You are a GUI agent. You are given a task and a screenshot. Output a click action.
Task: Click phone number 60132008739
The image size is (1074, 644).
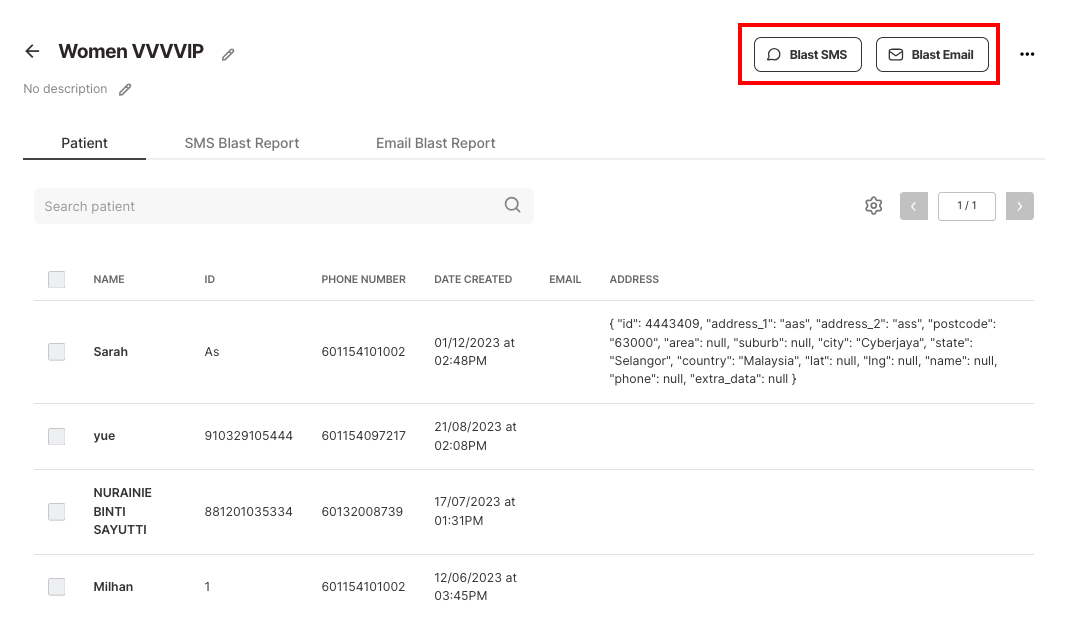tap(362, 512)
